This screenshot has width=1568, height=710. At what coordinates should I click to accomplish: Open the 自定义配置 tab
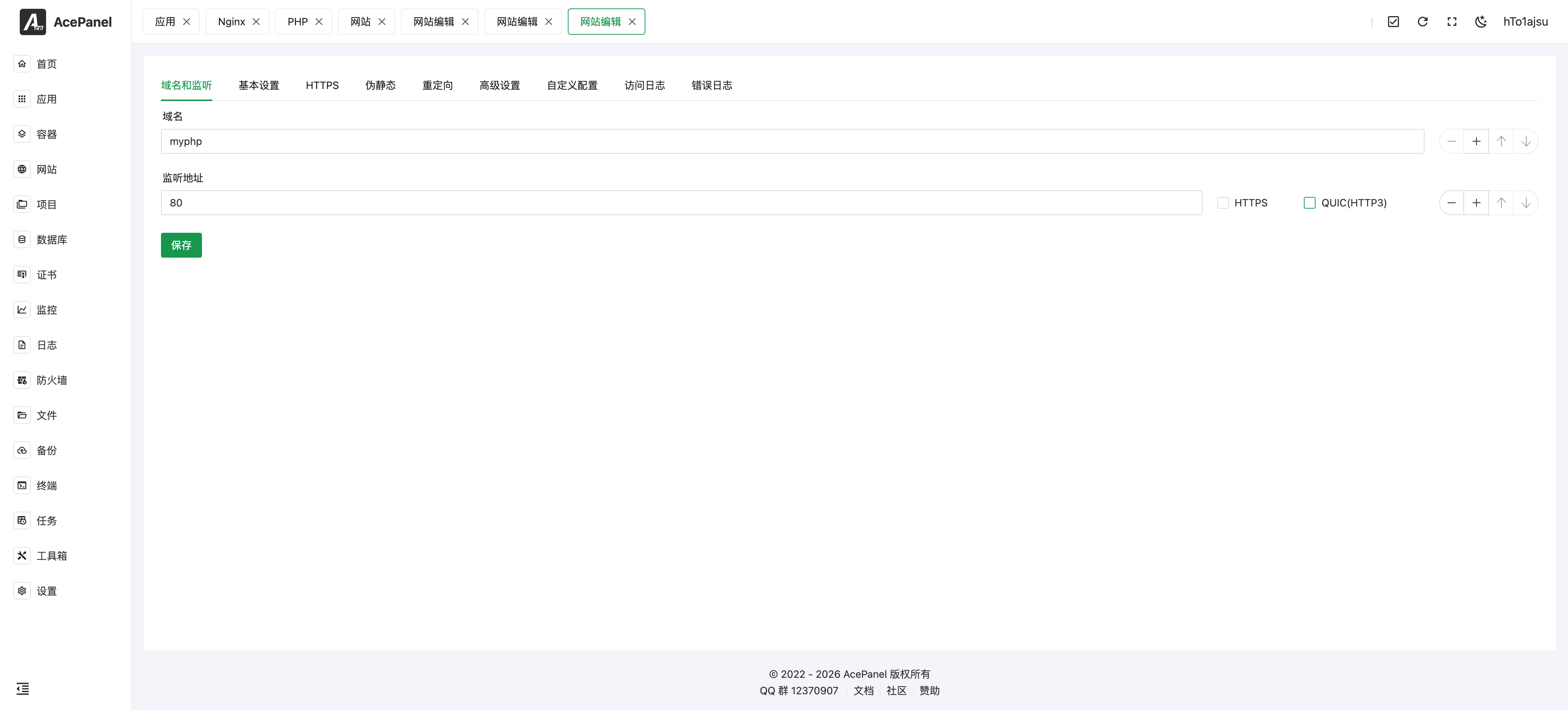click(572, 85)
